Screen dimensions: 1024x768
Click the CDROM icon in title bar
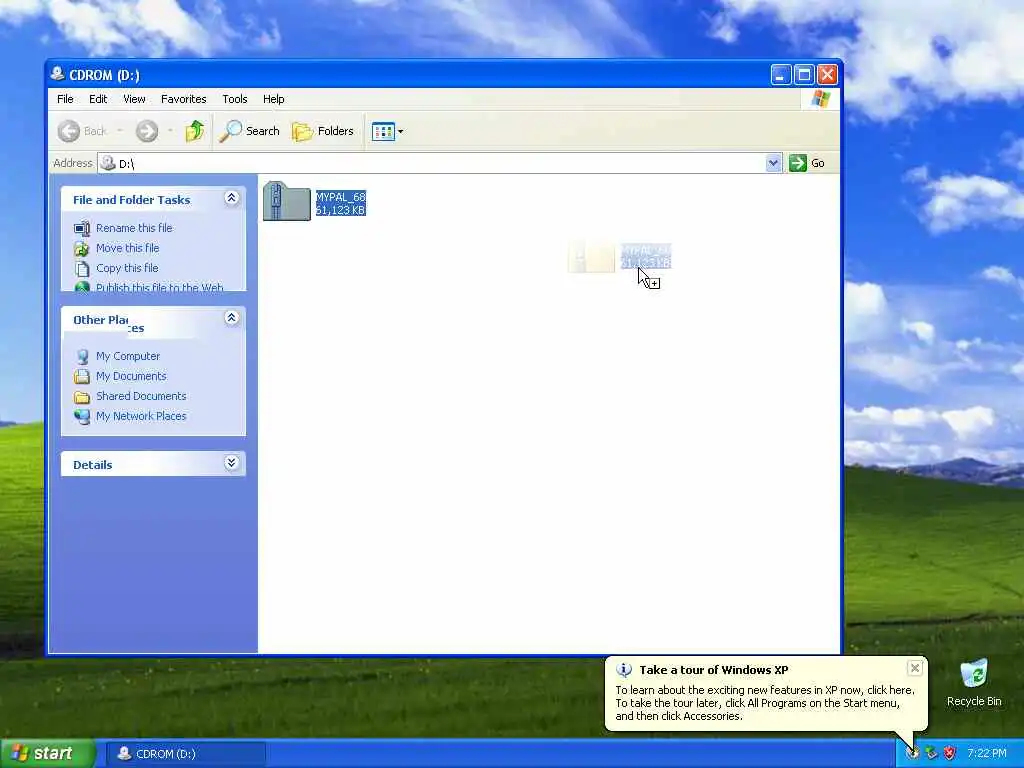click(57, 74)
